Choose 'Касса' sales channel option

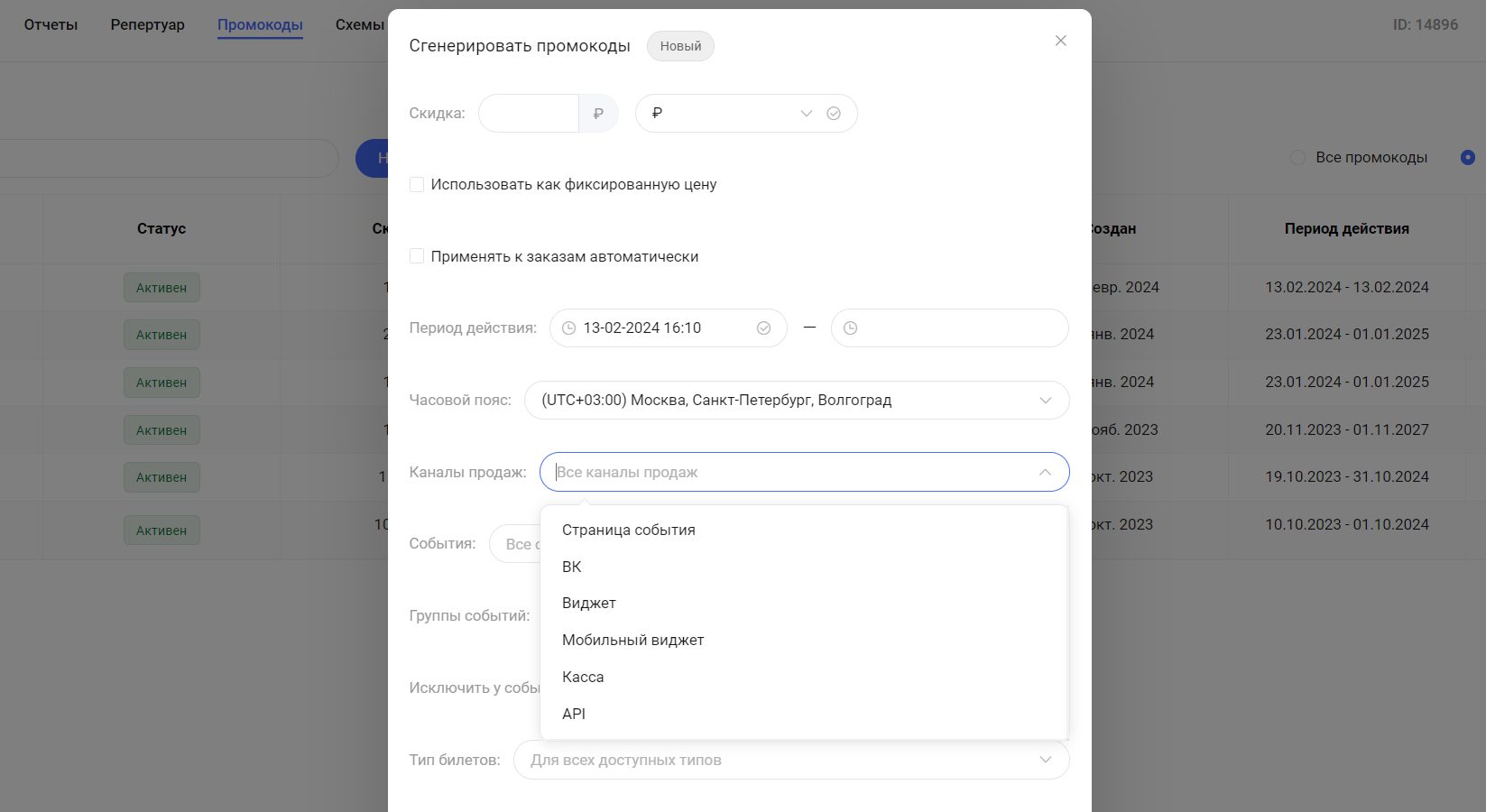click(x=804, y=677)
